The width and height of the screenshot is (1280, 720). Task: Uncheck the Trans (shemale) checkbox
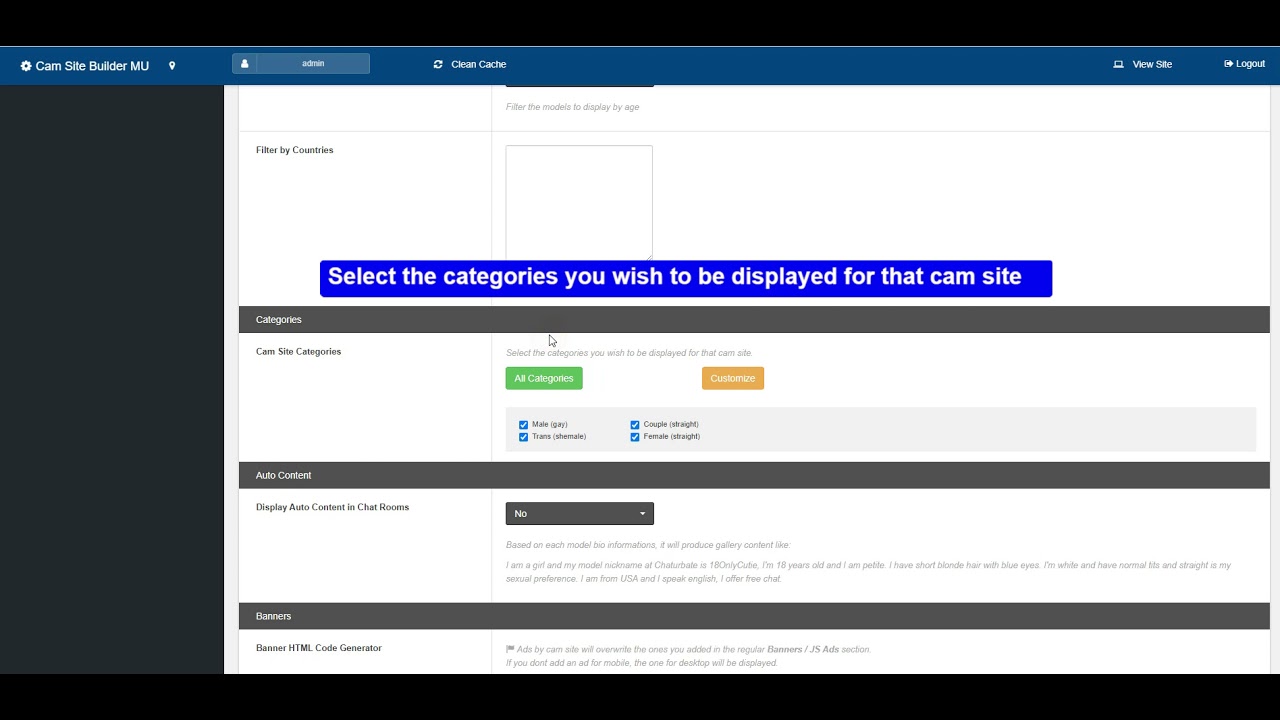[x=523, y=437]
